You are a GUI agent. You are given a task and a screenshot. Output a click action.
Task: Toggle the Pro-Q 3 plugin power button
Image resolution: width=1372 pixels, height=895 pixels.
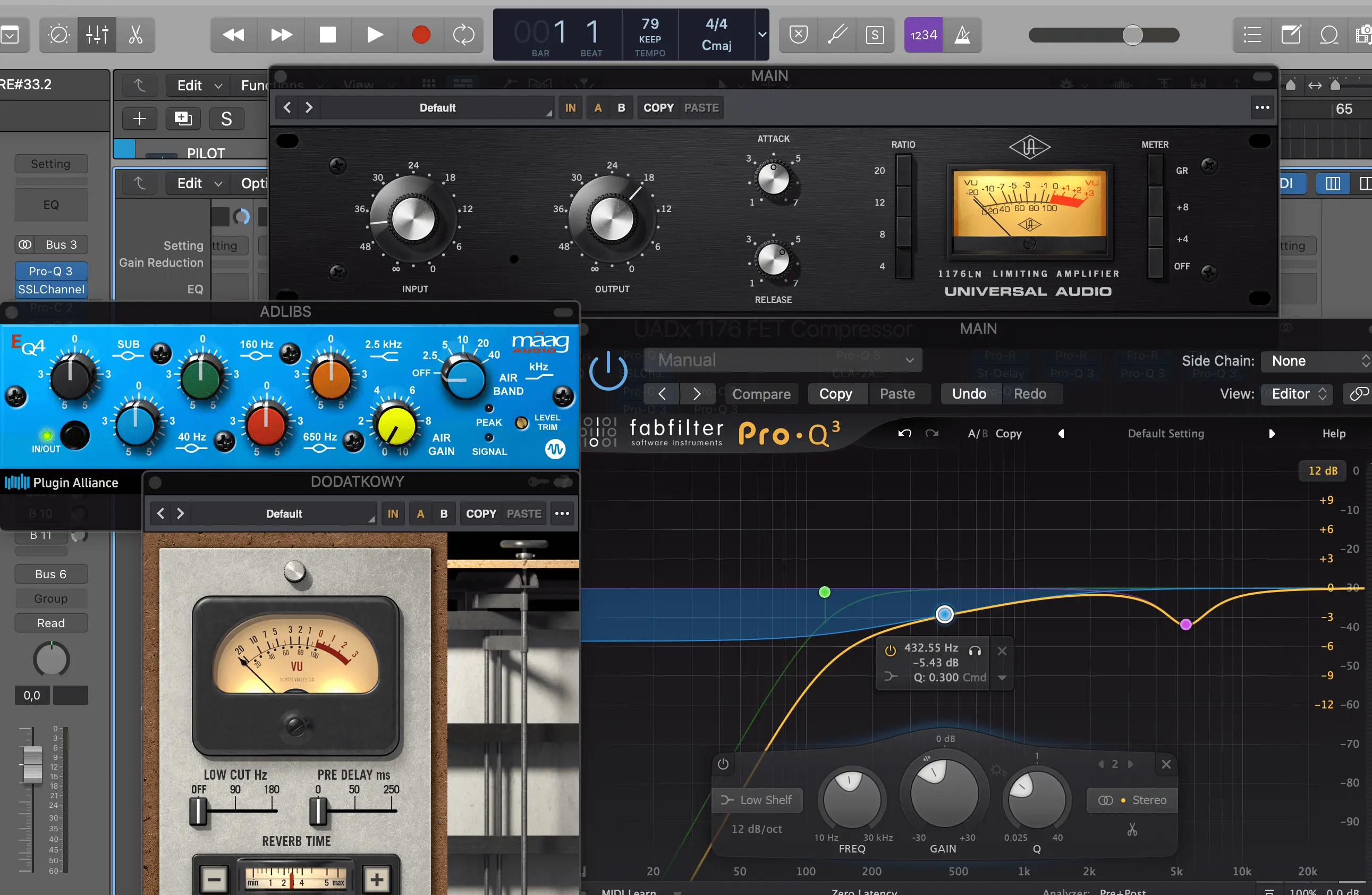click(x=607, y=370)
